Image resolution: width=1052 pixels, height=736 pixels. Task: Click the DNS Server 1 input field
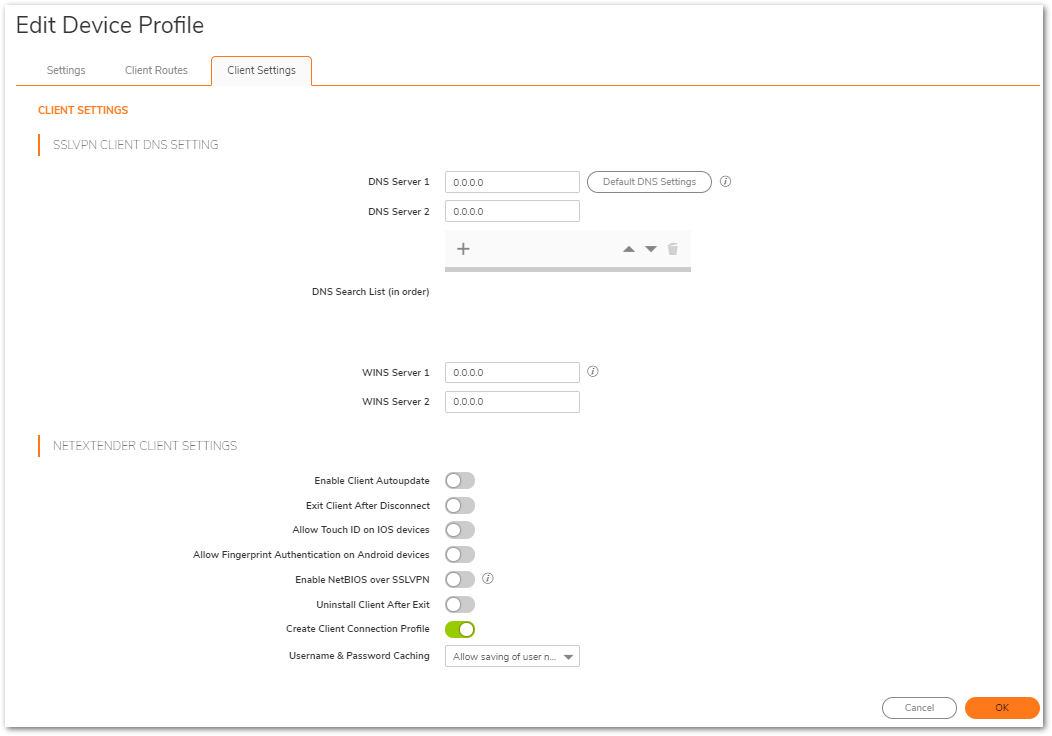[512, 183]
